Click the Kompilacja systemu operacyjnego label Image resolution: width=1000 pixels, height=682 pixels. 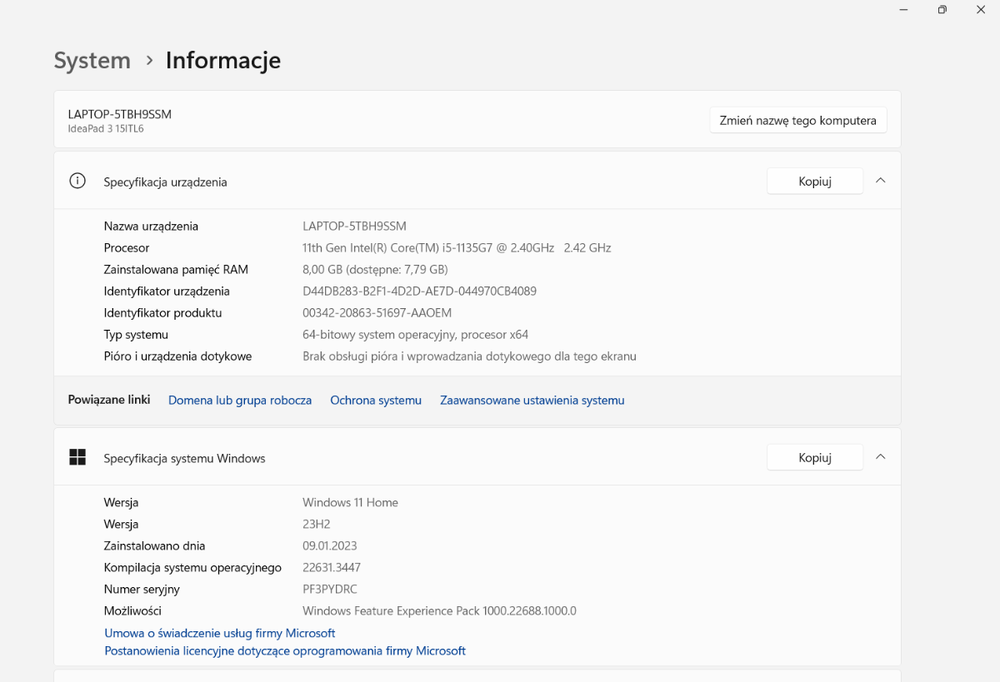tap(193, 567)
